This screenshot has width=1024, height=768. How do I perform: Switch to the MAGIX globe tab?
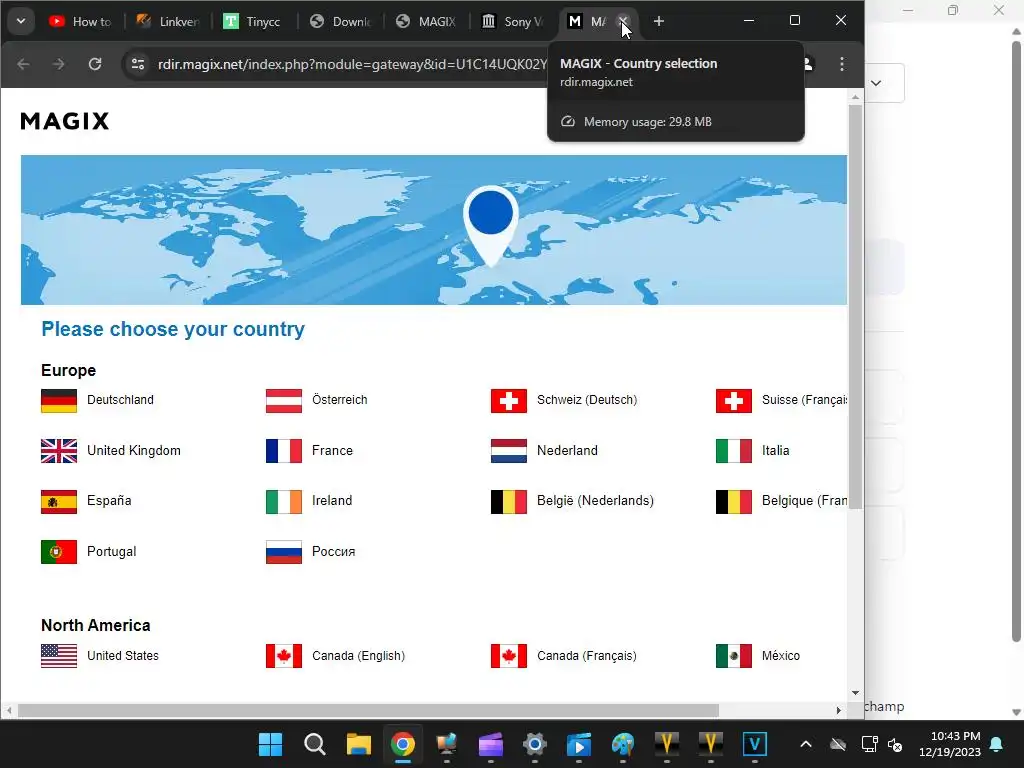tap(427, 22)
